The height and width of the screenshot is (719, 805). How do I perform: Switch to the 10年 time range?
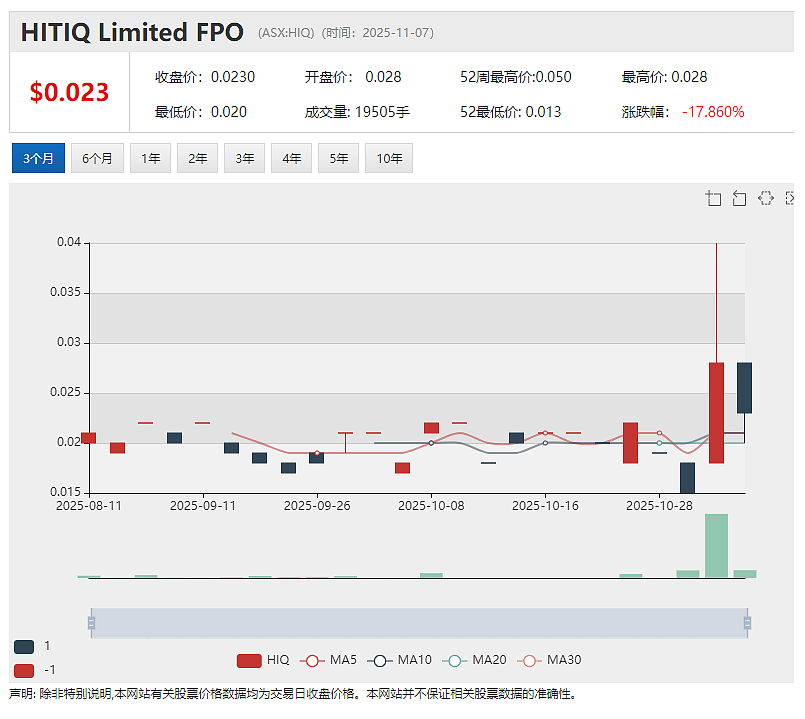[389, 158]
